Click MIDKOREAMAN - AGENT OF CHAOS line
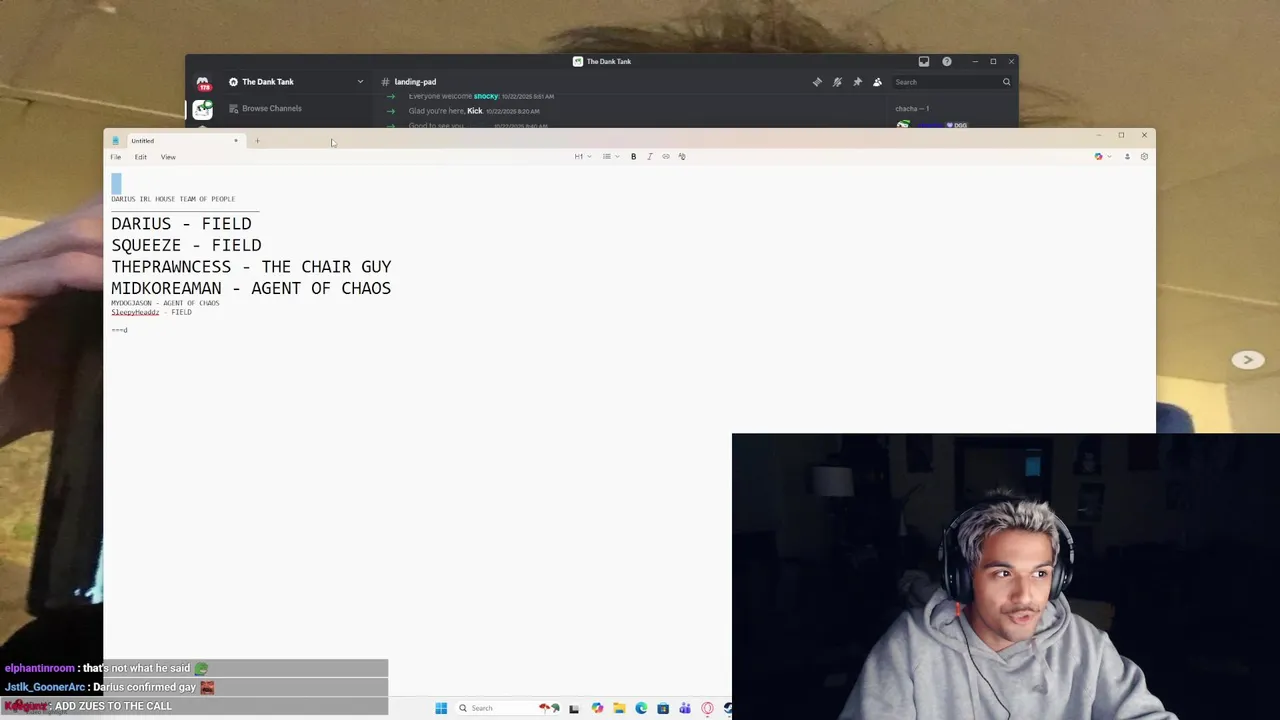Image resolution: width=1280 pixels, height=720 pixels. [x=251, y=288]
